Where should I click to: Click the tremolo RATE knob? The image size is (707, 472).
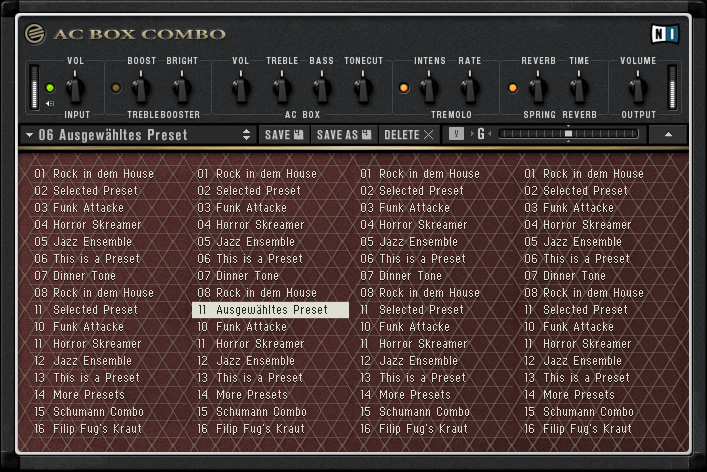[469, 88]
